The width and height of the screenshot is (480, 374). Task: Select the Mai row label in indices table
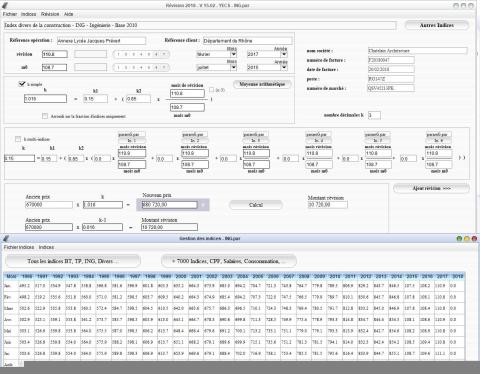click(x=11, y=331)
